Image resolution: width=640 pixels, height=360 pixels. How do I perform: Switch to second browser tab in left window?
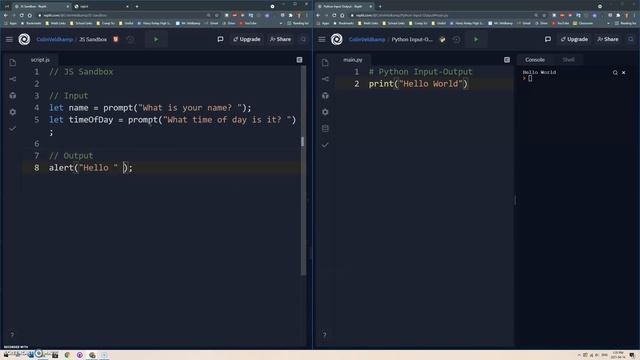click(101, 6)
